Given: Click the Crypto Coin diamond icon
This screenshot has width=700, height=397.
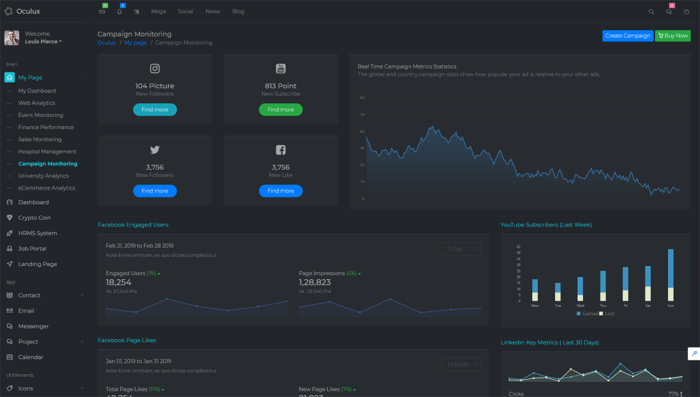Looking at the screenshot, I should [9, 217].
